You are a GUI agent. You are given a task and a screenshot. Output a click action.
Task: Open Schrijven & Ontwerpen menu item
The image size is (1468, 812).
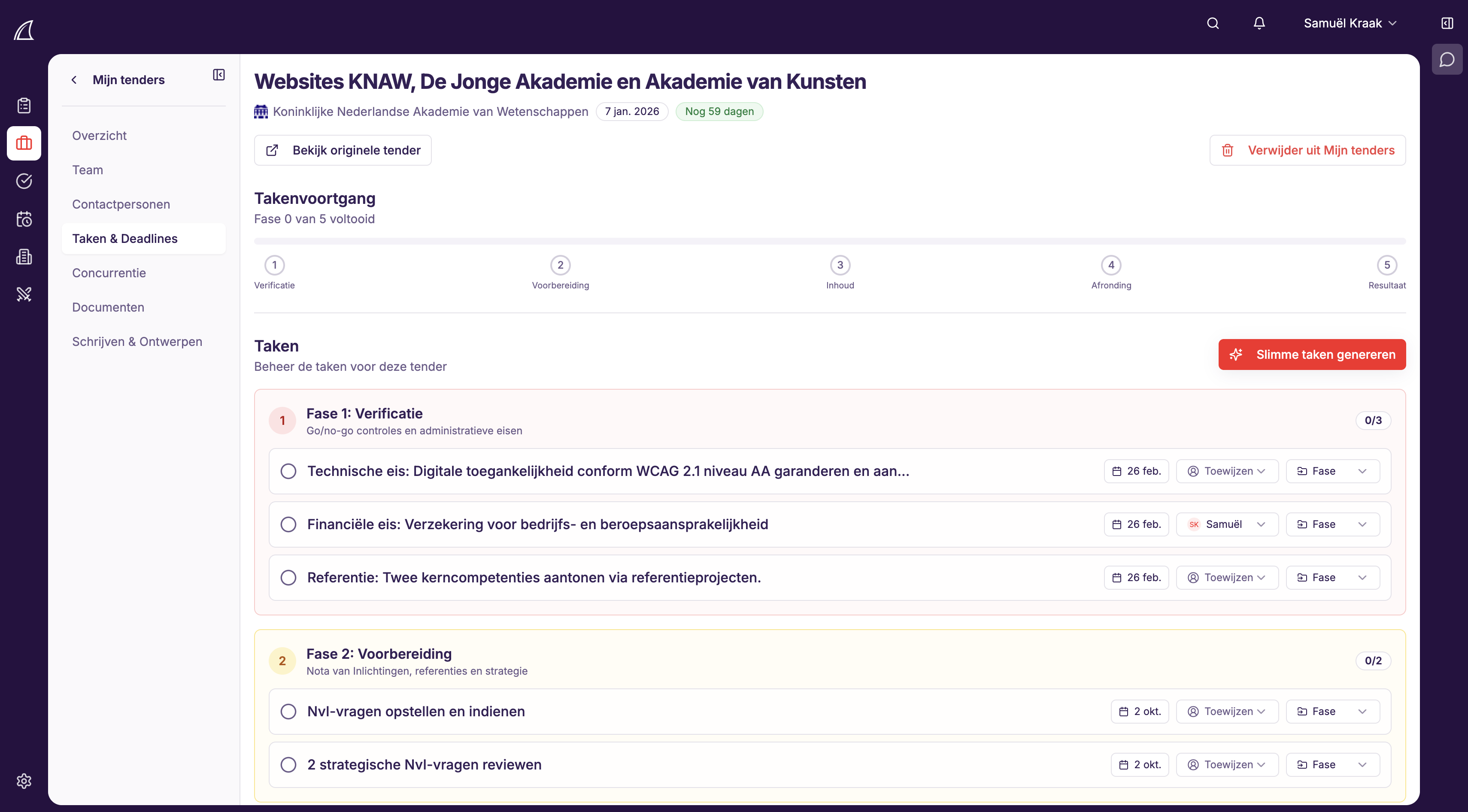pos(137,342)
